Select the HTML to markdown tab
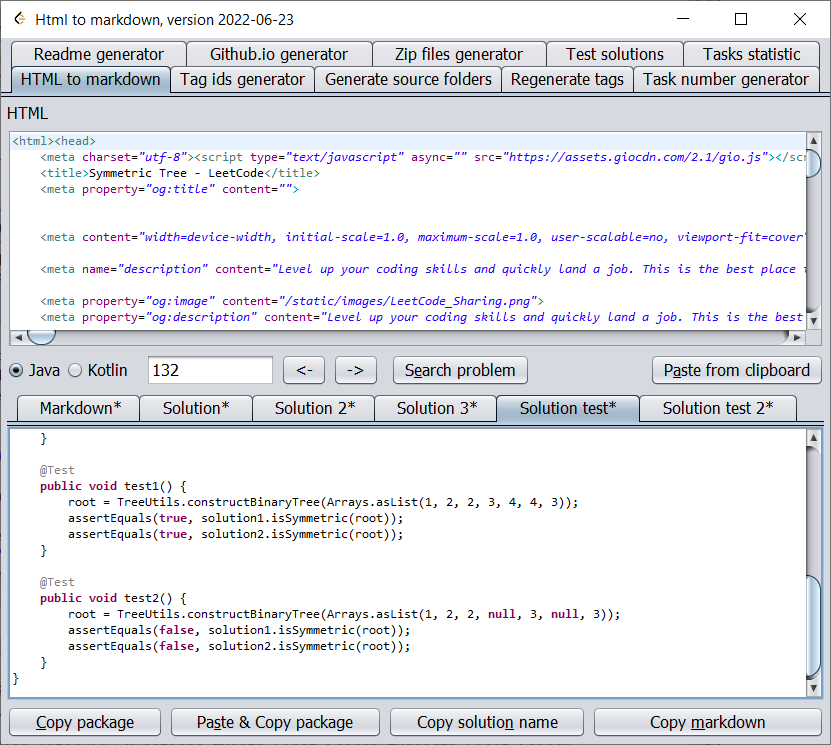 point(91,79)
